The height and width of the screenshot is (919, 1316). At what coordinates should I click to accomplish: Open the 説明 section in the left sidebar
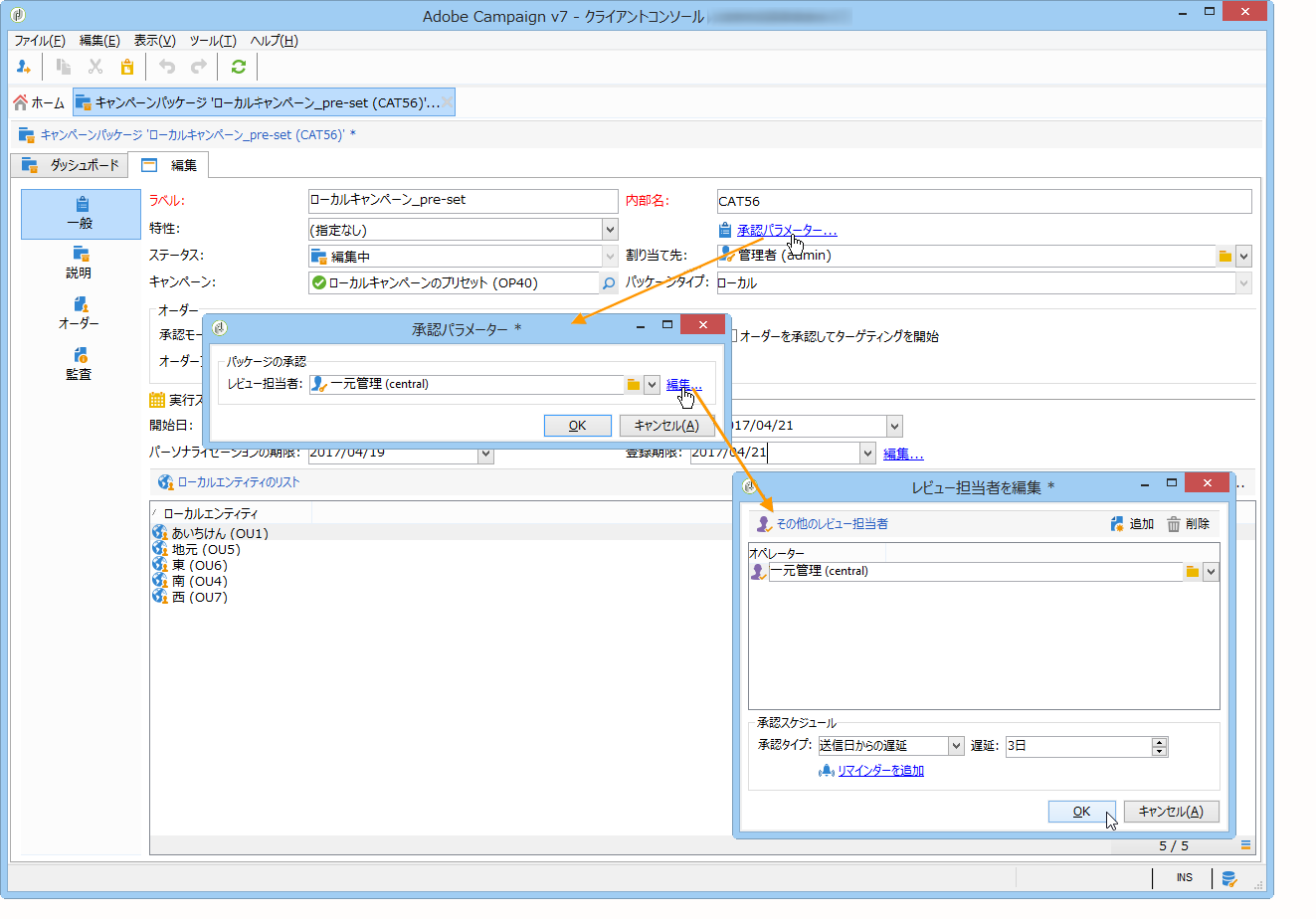[x=80, y=264]
